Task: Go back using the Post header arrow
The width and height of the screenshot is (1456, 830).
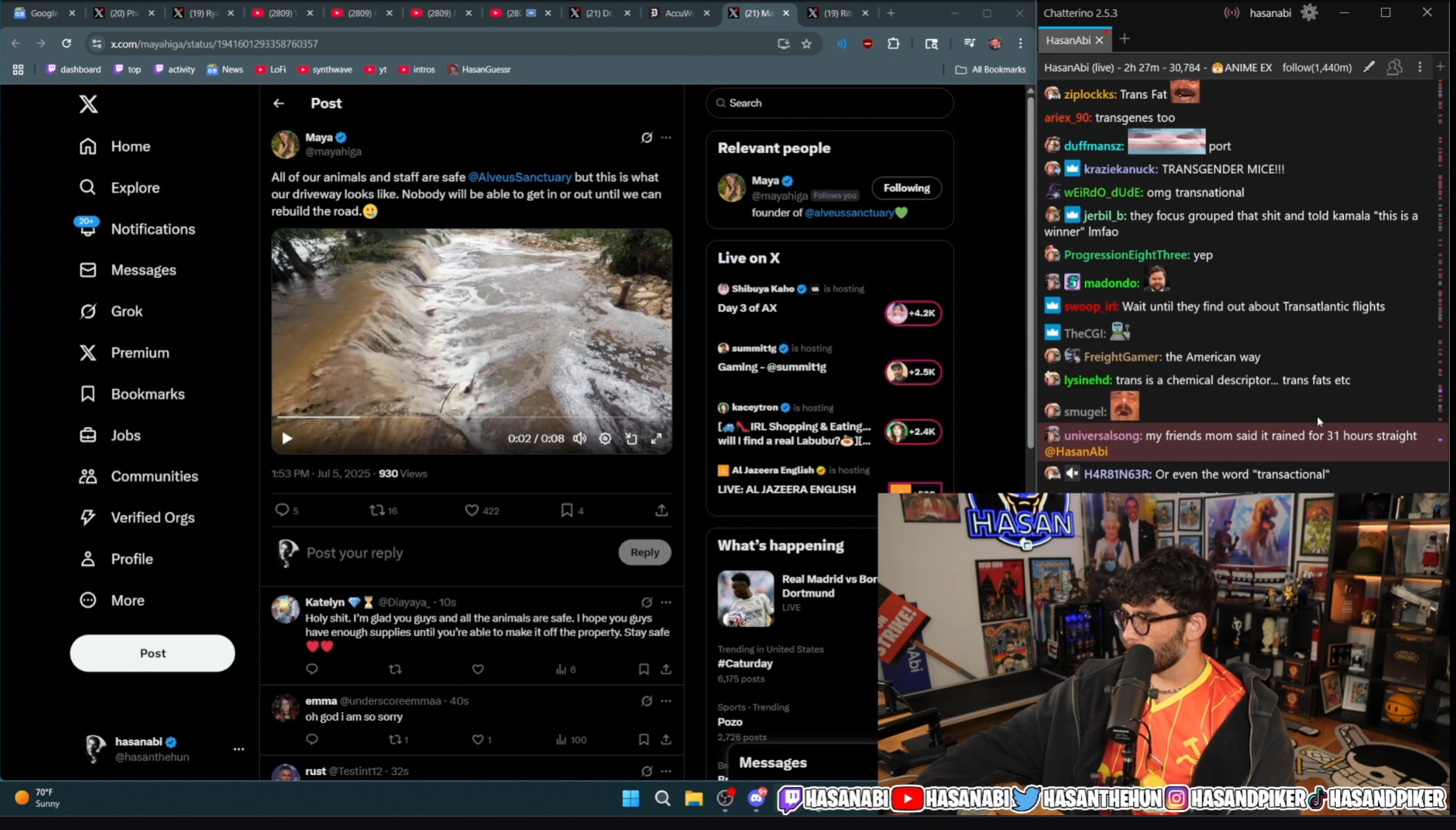Action: 279,104
